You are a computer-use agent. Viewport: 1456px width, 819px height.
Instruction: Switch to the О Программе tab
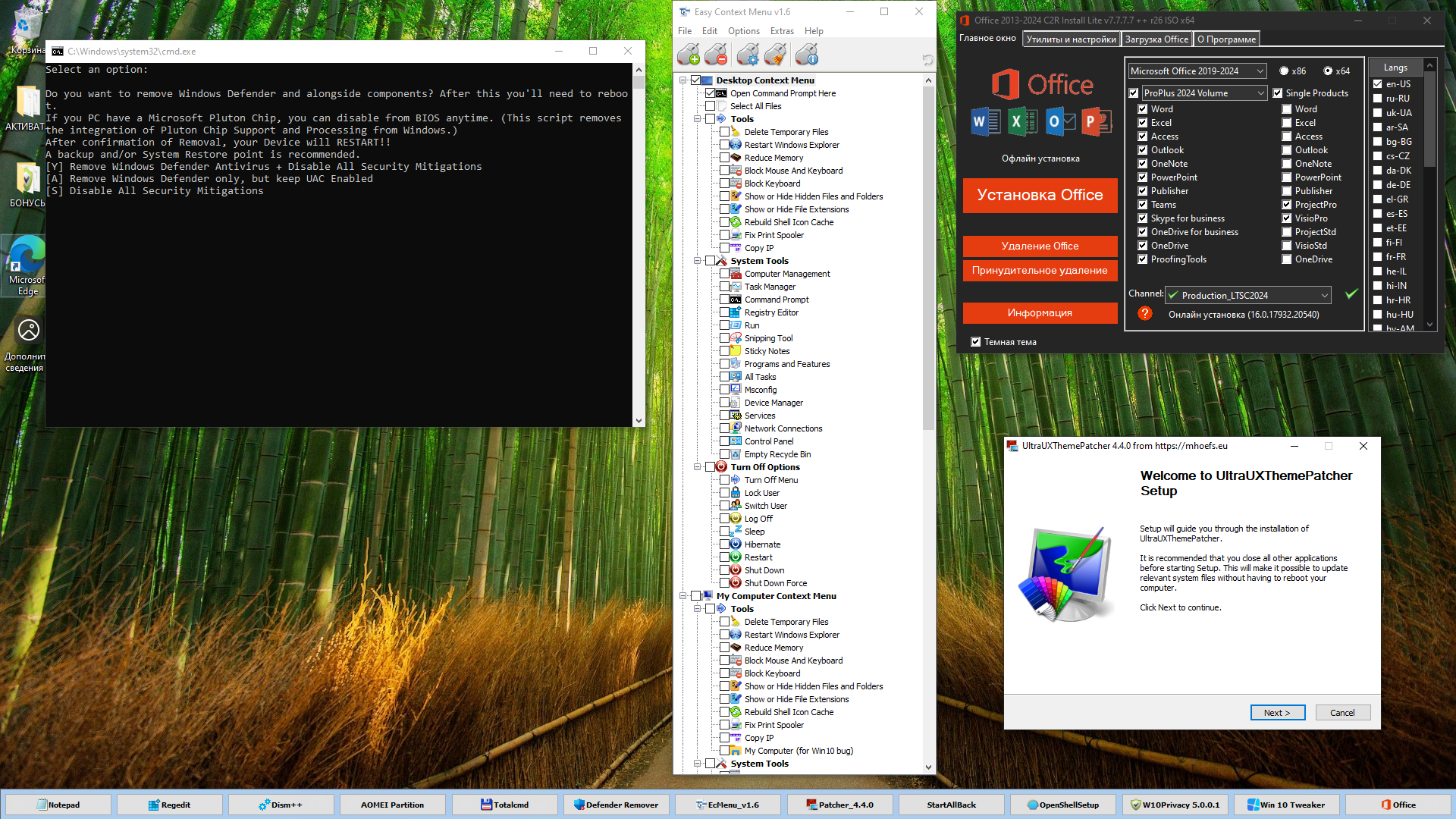point(1227,39)
